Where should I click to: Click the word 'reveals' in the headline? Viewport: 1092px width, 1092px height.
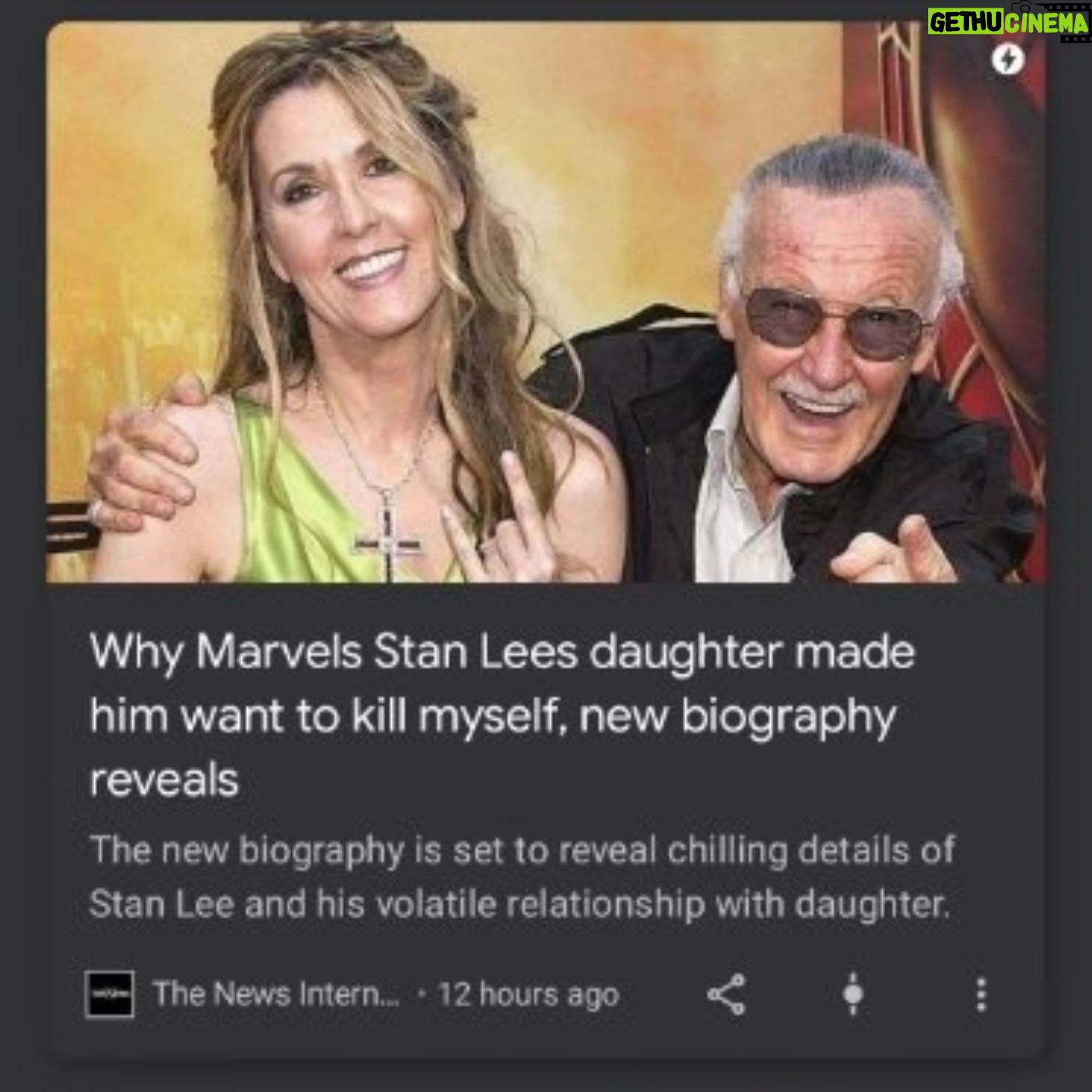click(165, 781)
